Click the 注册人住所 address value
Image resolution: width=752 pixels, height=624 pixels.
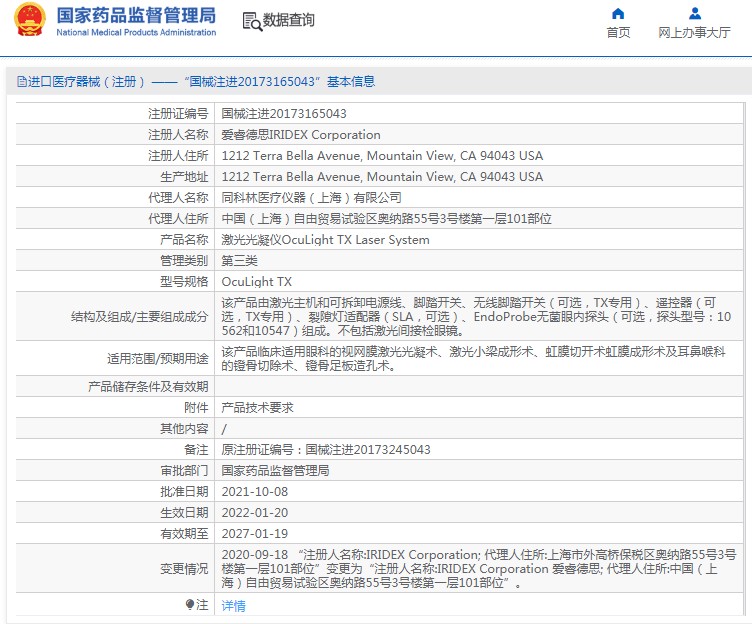[x=382, y=156]
